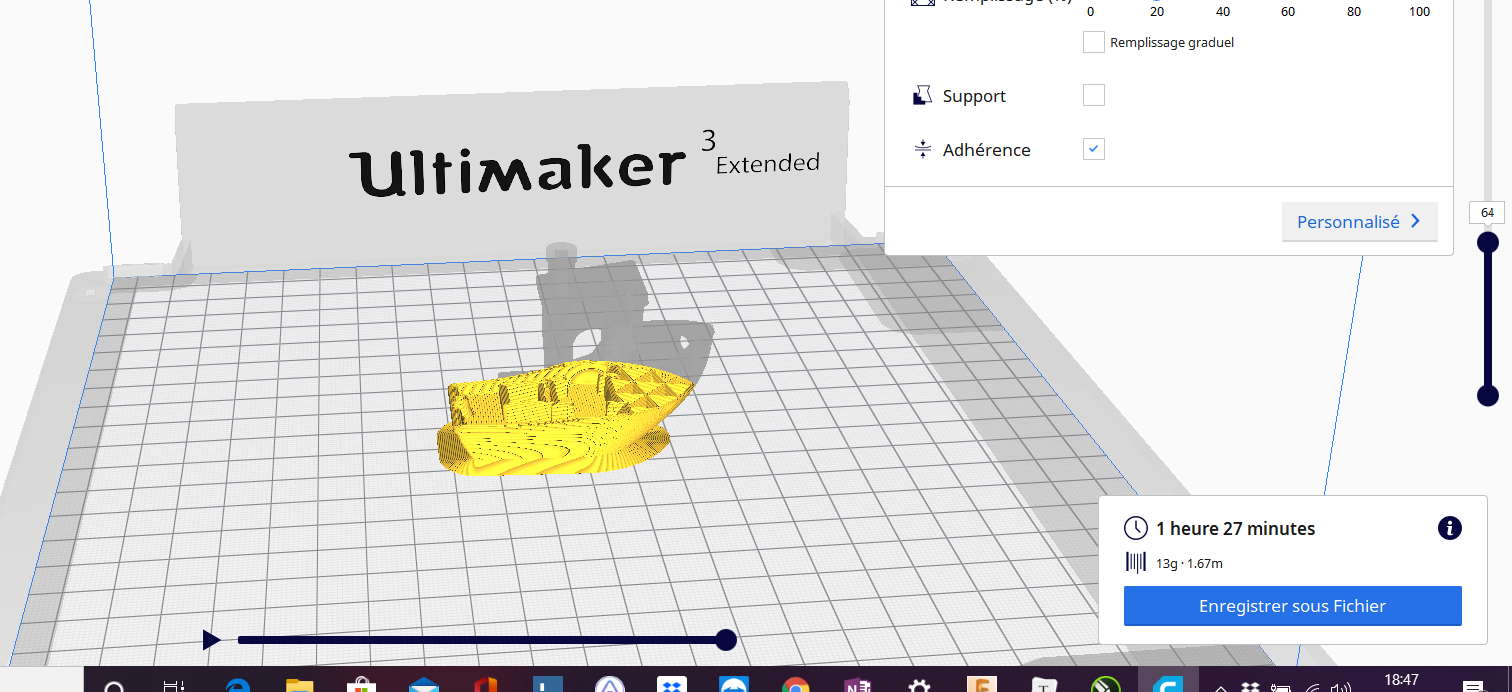
Task: Open Windows Settings gear on the taskbar
Action: coord(919,685)
